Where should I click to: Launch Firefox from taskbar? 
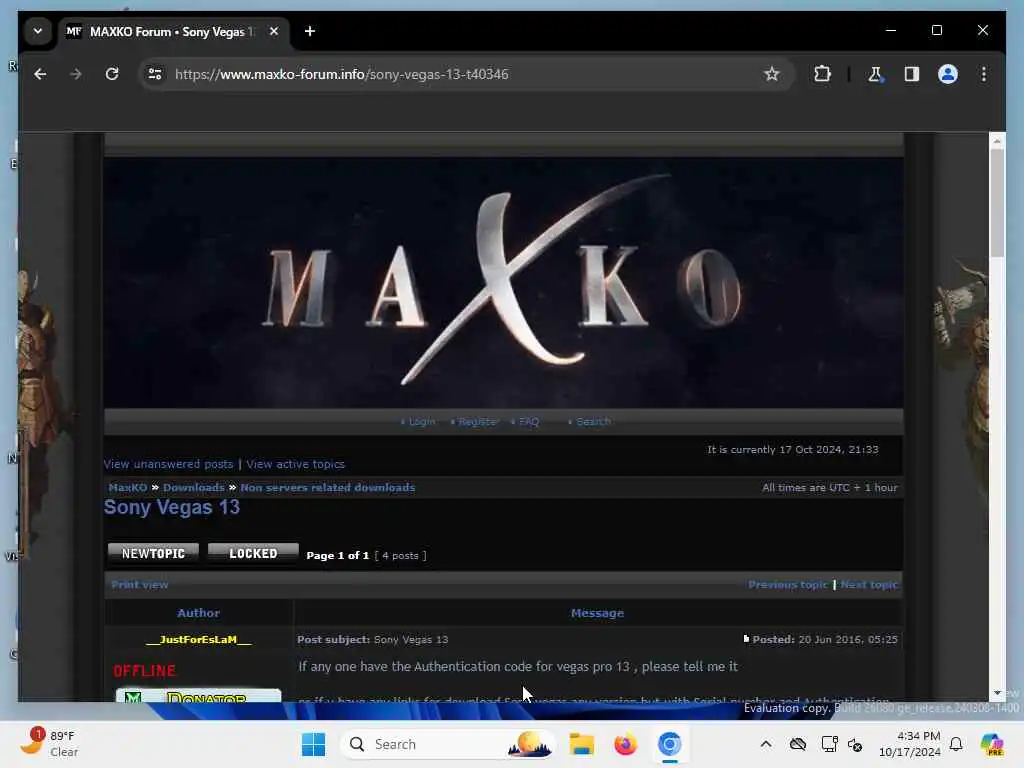coord(625,744)
